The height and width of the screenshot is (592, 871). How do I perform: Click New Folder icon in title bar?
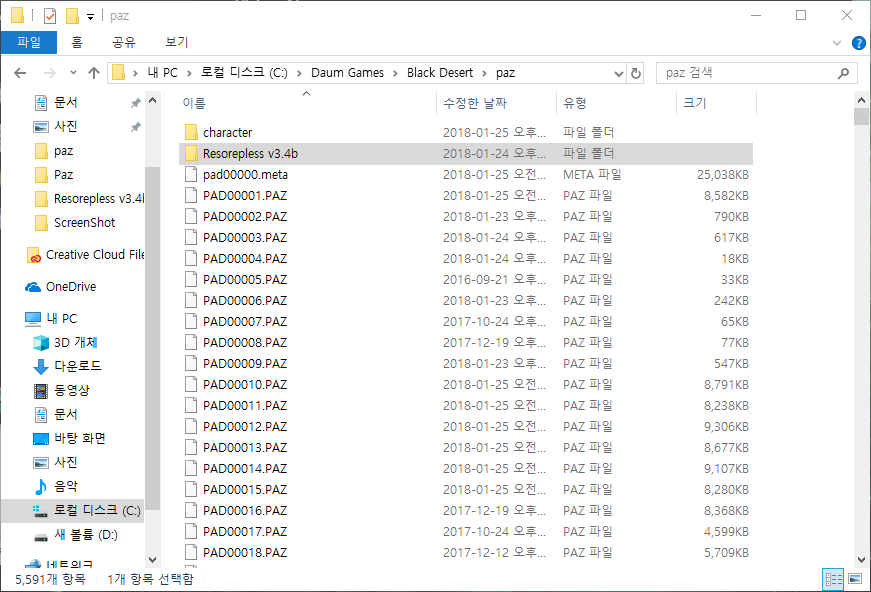72,16
